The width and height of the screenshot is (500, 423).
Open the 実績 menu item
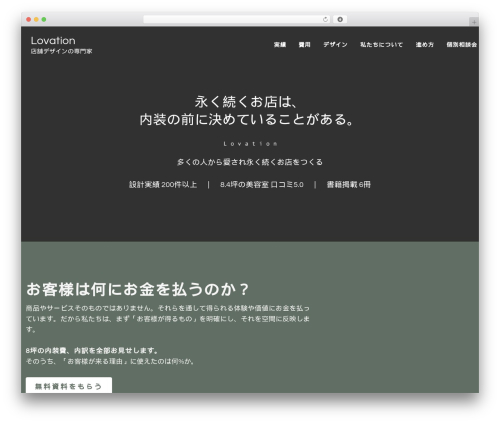[280, 45]
